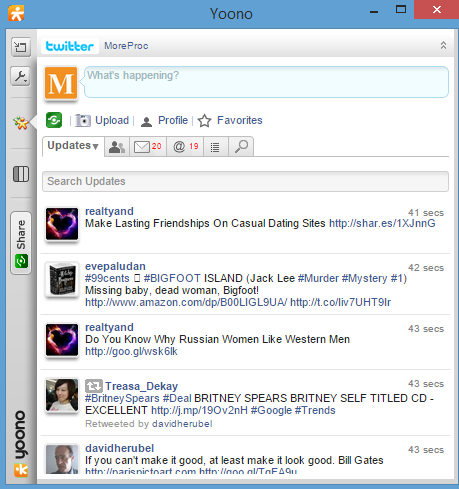The image size is (459, 489).
Task: Open the evepaludan username
Action: 115,266
